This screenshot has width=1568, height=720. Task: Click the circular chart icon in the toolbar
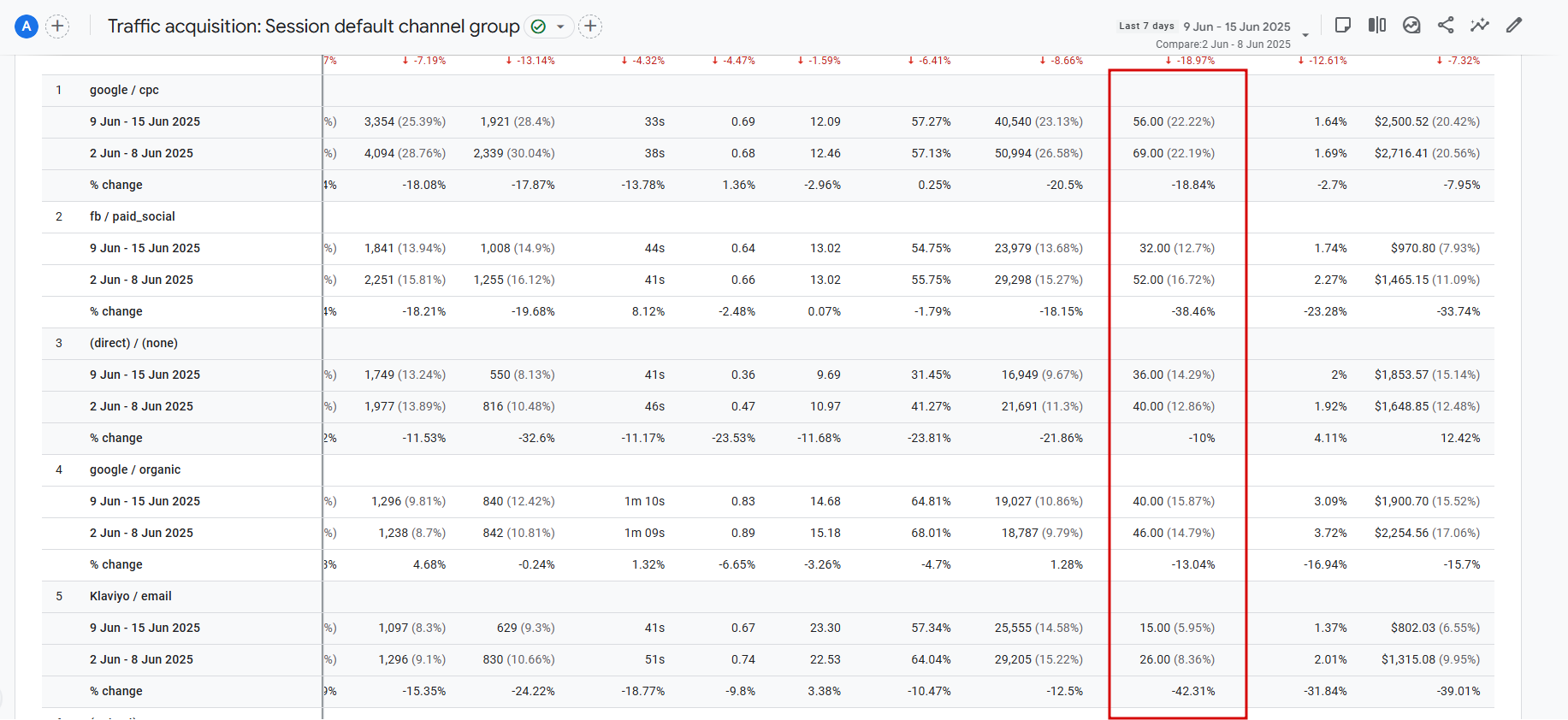click(1411, 25)
